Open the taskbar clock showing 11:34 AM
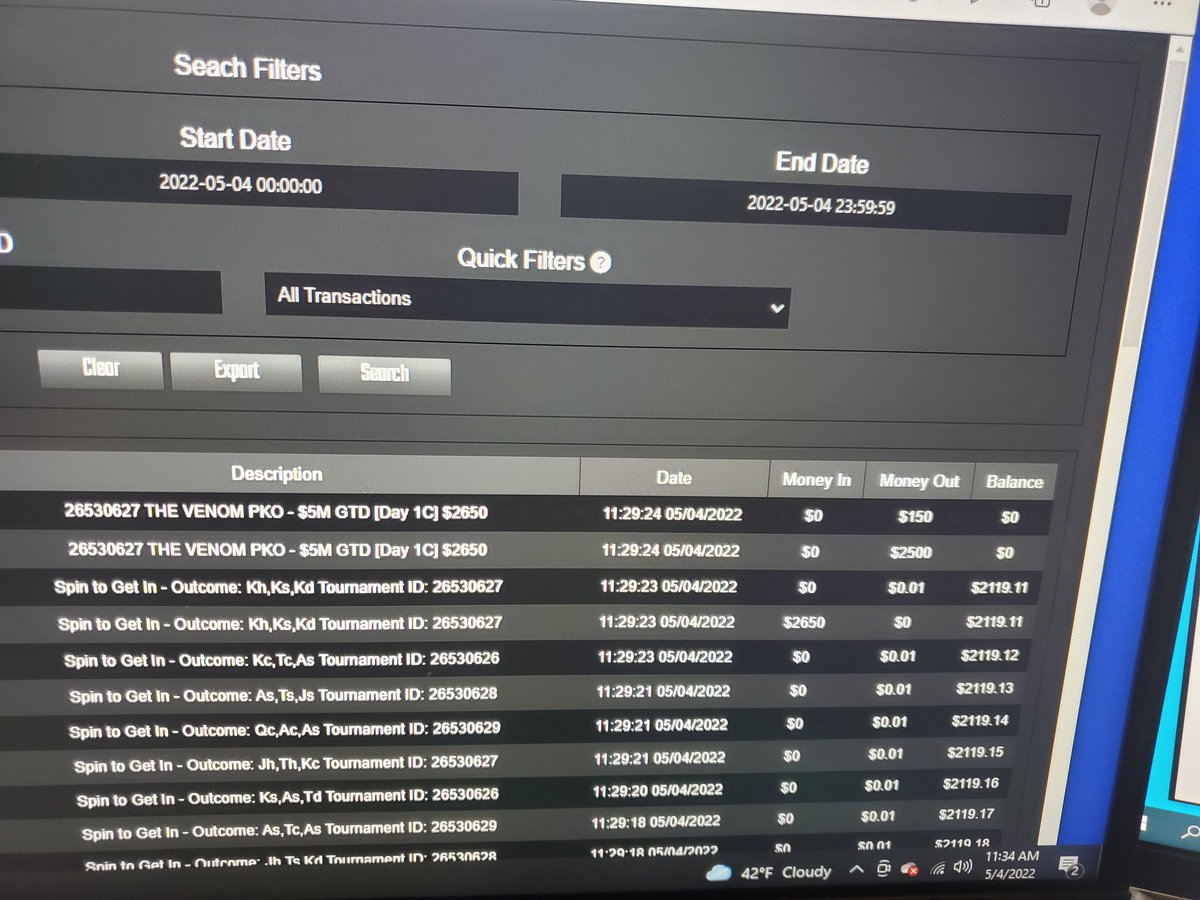This screenshot has width=1200, height=900. 1009,865
